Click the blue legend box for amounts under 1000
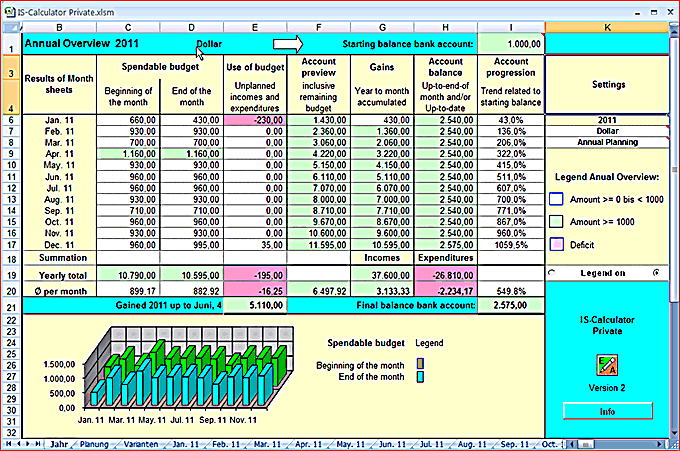 556,199
